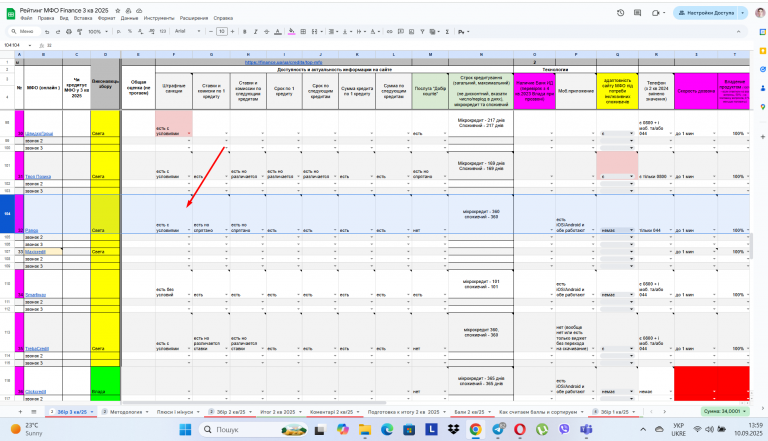
Task: Increase font size plus button
Action: (233, 31)
